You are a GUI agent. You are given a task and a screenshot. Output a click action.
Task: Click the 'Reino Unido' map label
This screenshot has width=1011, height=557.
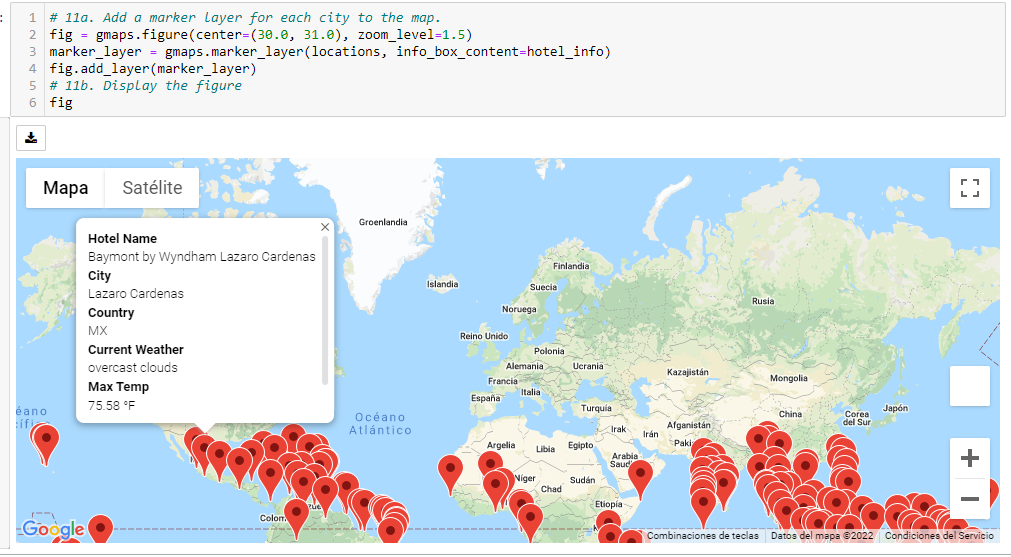(484, 337)
